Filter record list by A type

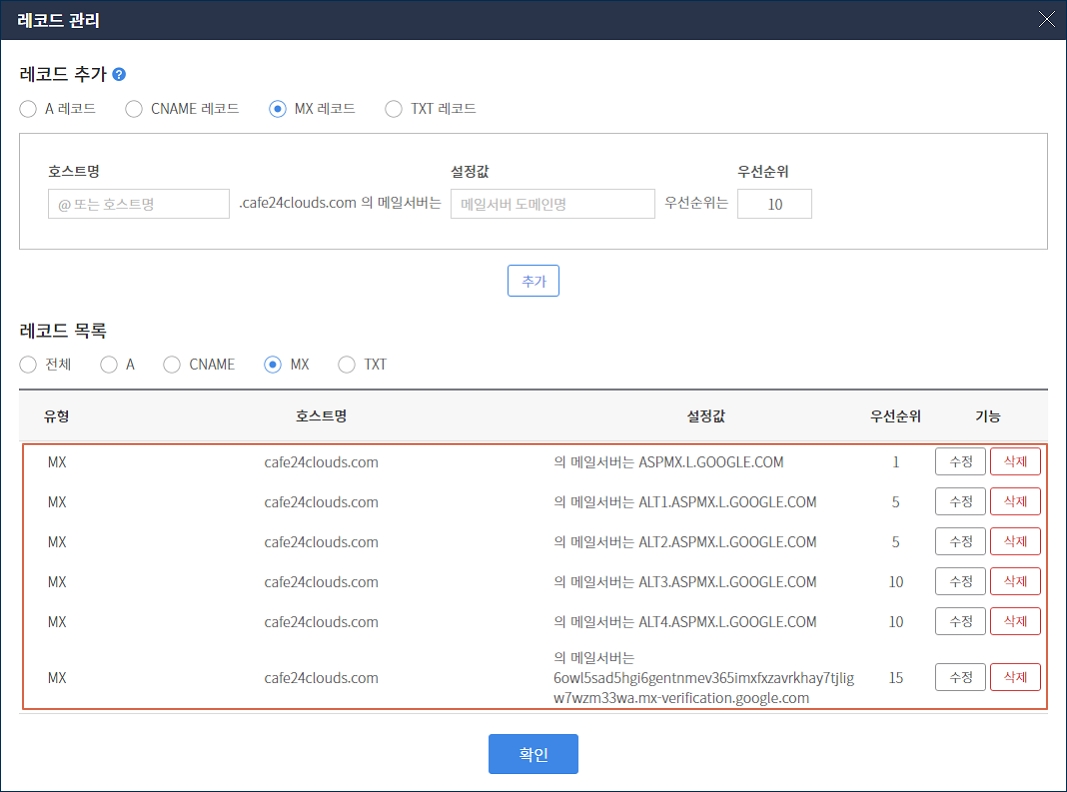coord(109,365)
